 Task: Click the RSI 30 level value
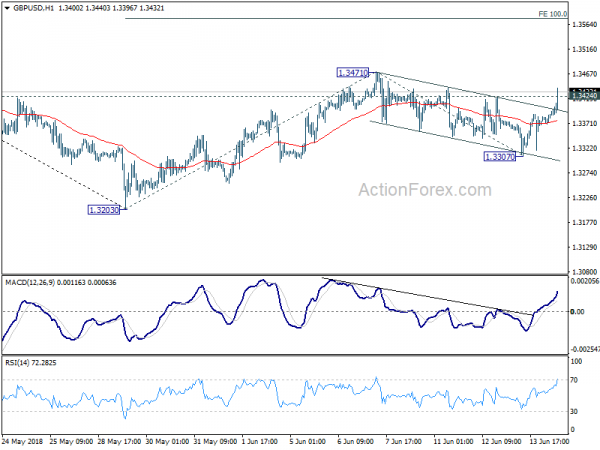(574, 411)
